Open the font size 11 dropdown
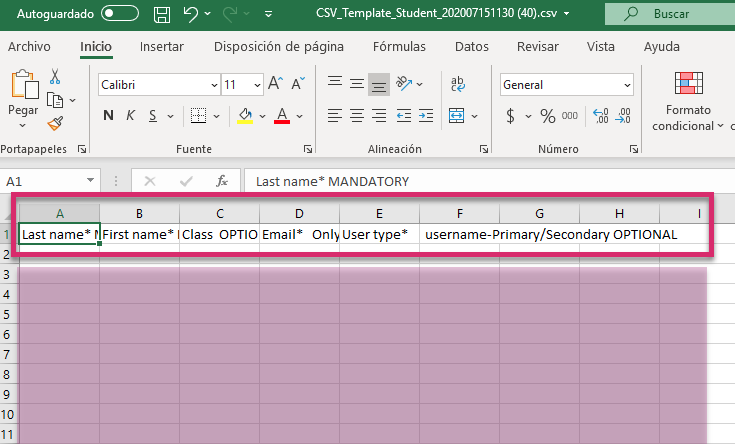The image size is (735, 444). (257, 85)
